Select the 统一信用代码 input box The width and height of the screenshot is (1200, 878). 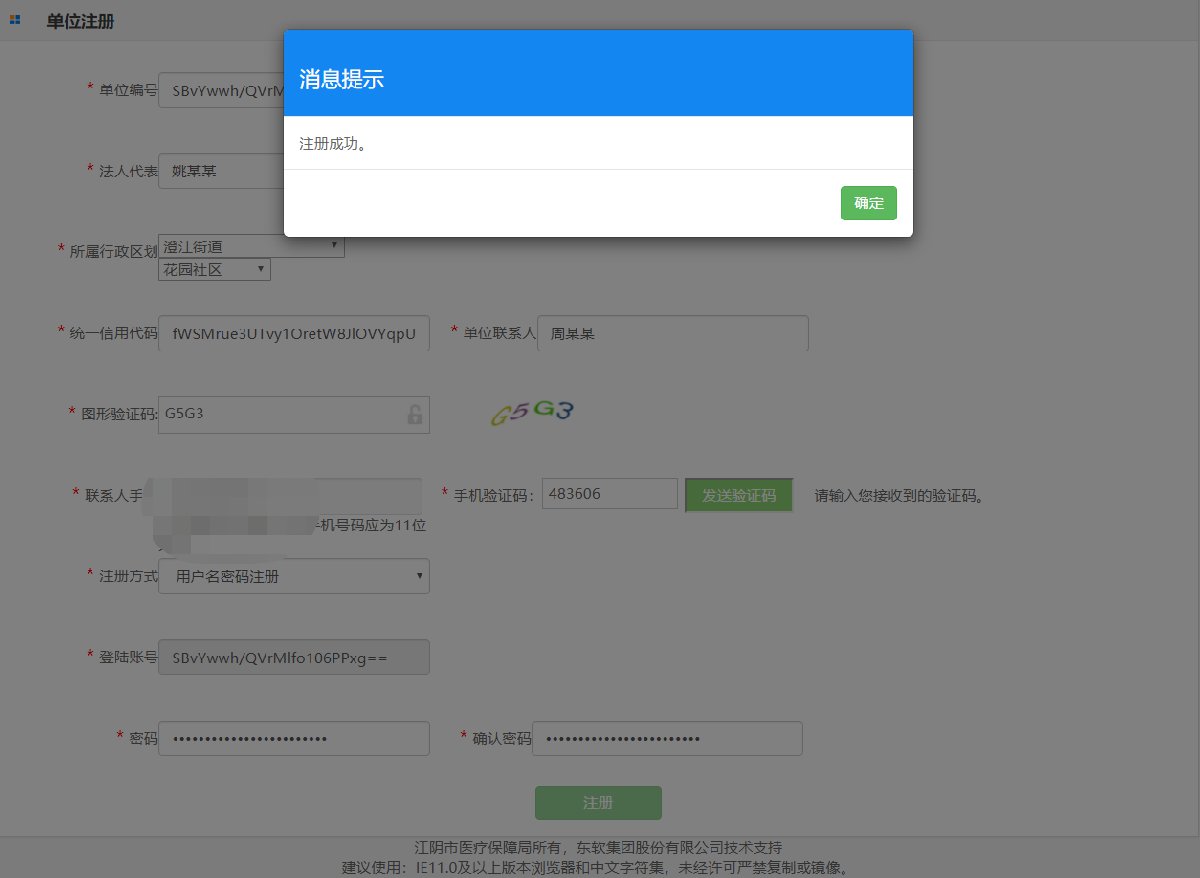(x=294, y=333)
